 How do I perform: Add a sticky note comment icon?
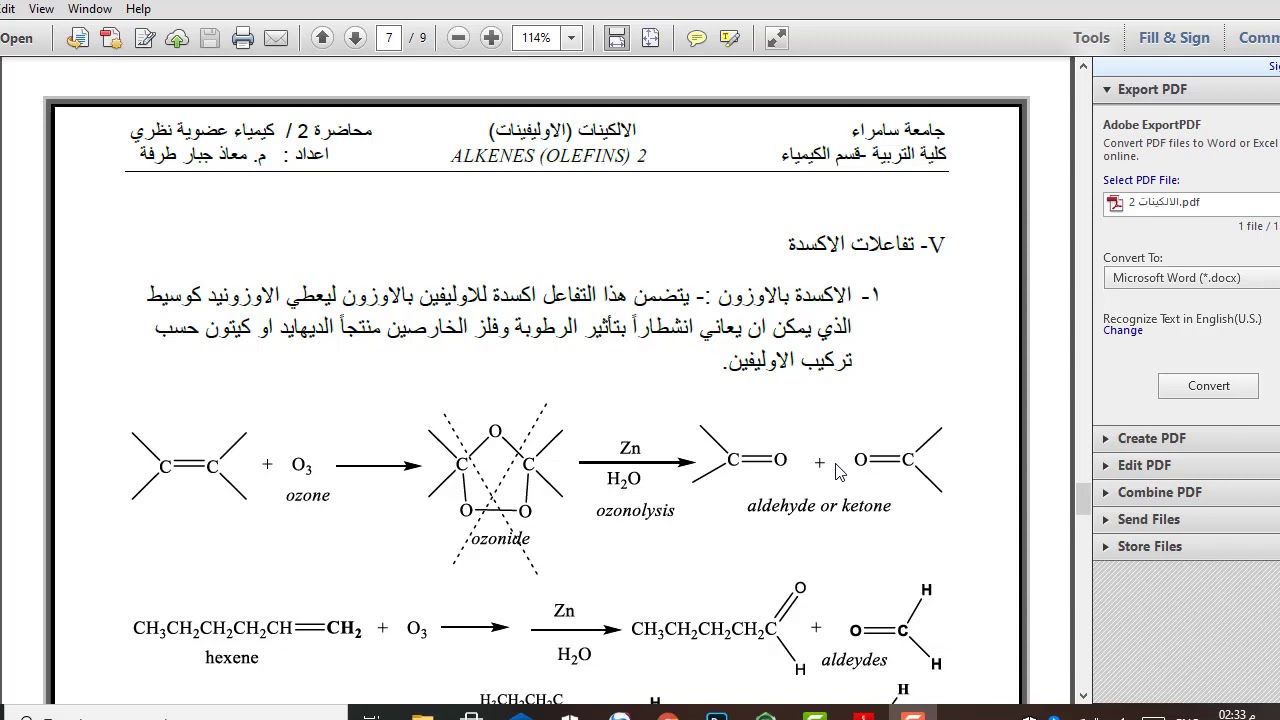pos(697,38)
